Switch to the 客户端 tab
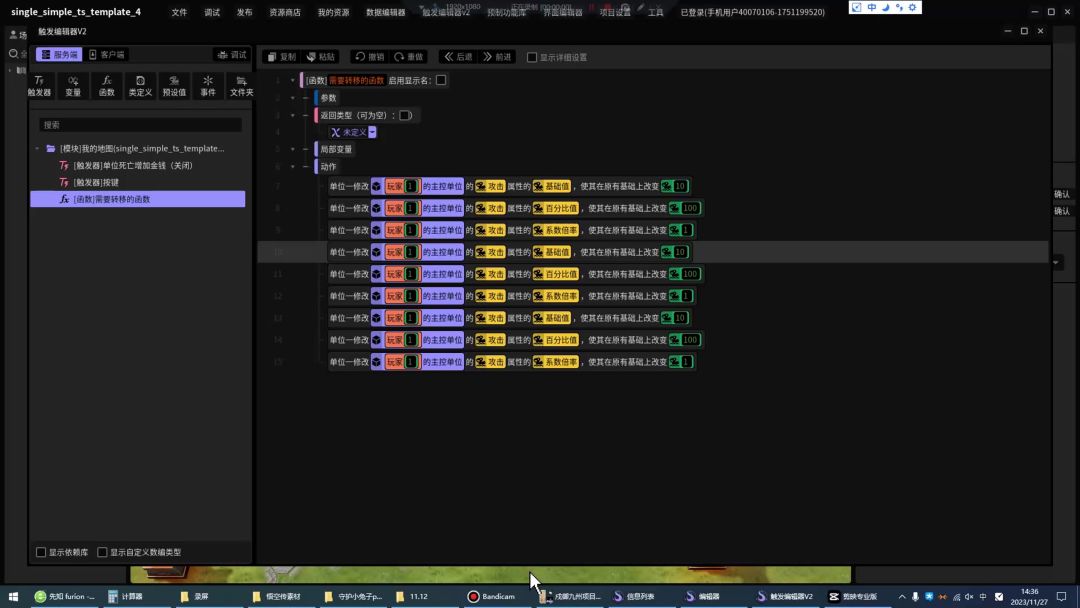Image resolution: width=1080 pixels, height=608 pixels. tap(107, 55)
